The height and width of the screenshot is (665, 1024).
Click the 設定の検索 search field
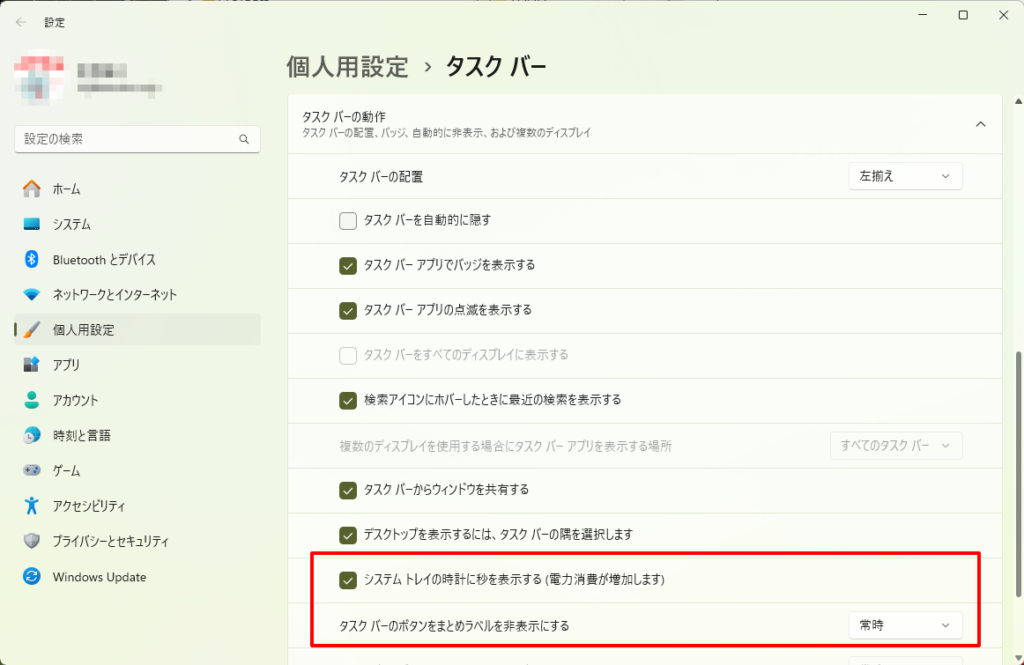click(x=125, y=139)
